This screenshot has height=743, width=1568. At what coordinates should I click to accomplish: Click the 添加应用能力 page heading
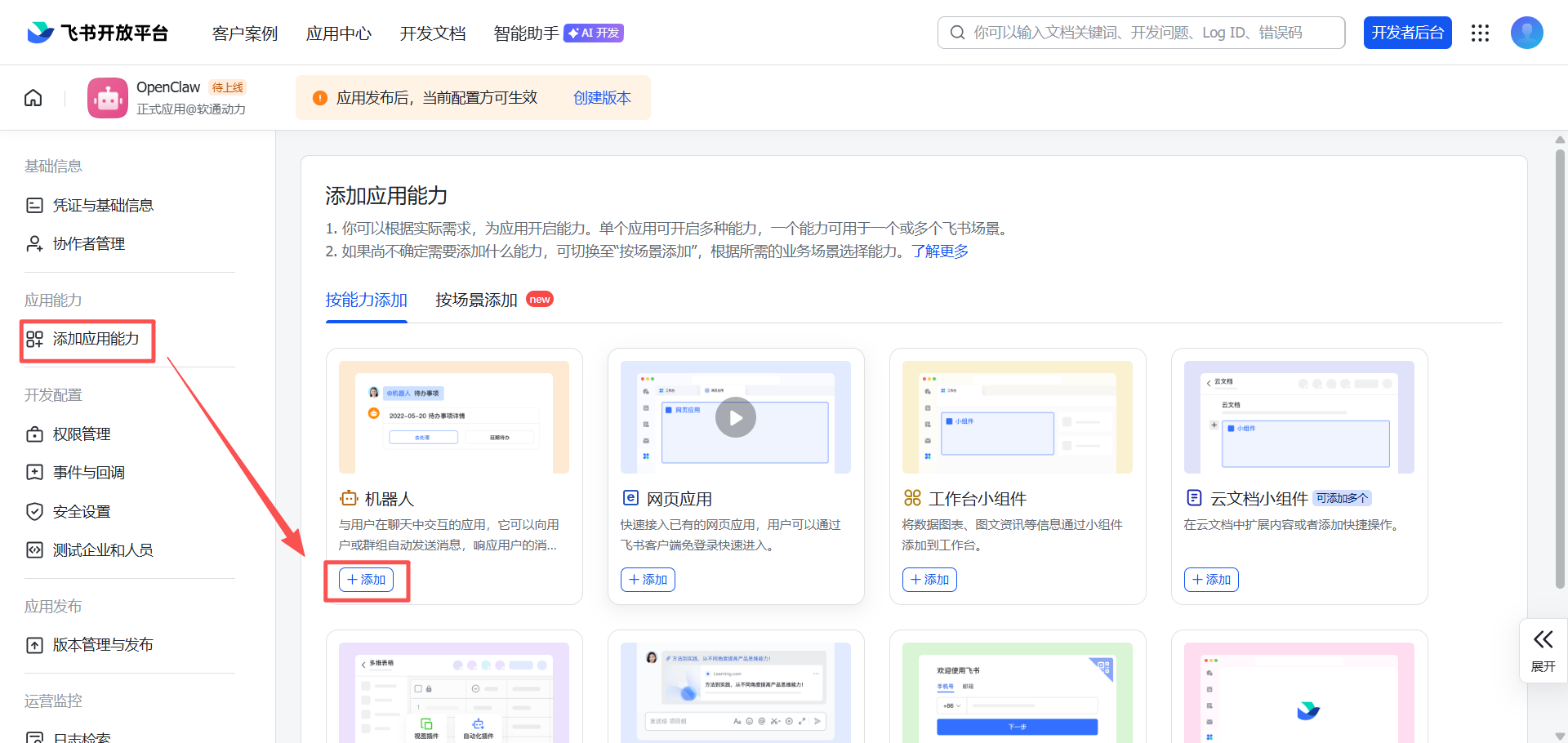[386, 196]
